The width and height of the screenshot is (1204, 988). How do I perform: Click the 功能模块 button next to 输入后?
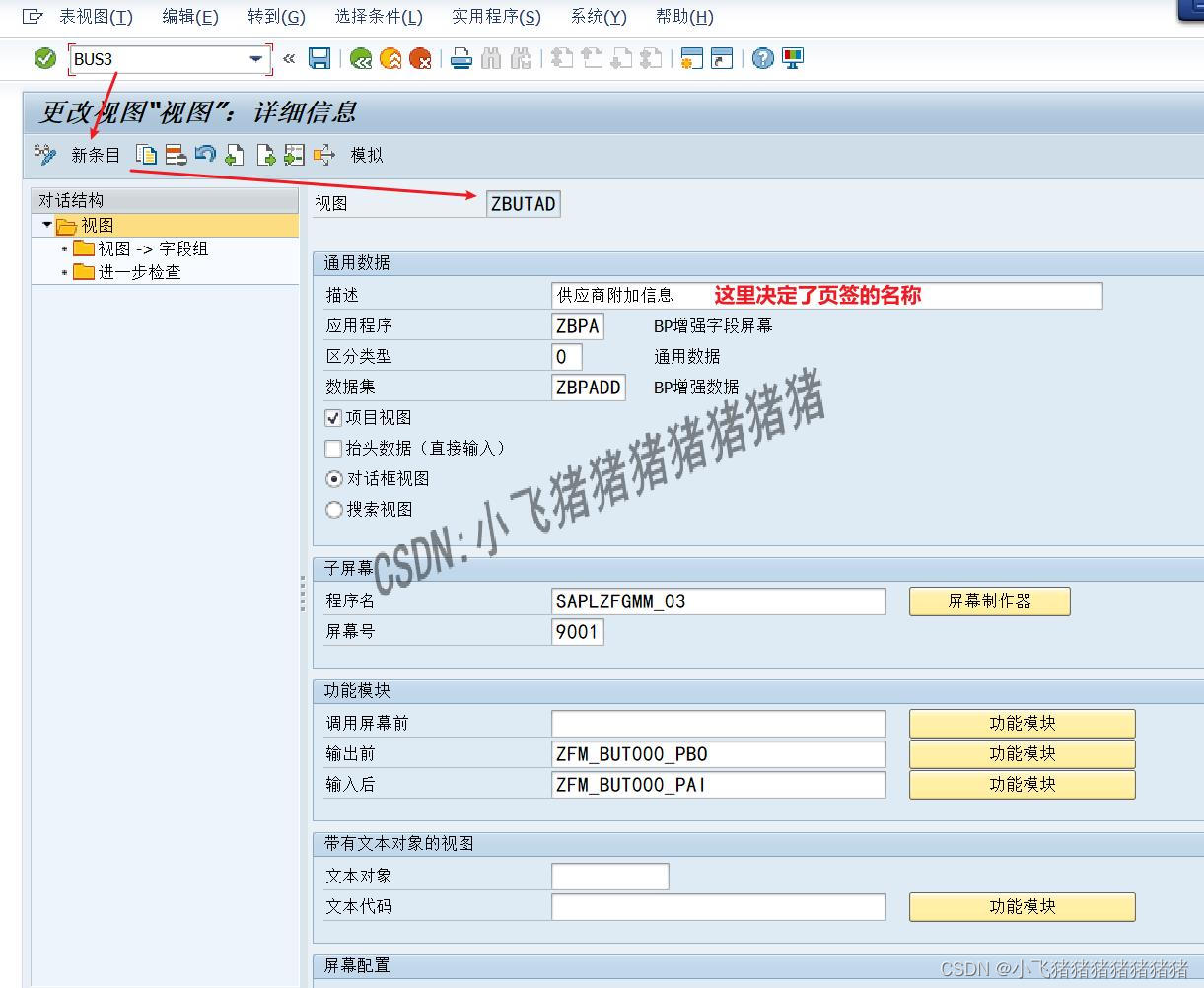pyautogui.click(x=1022, y=784)
